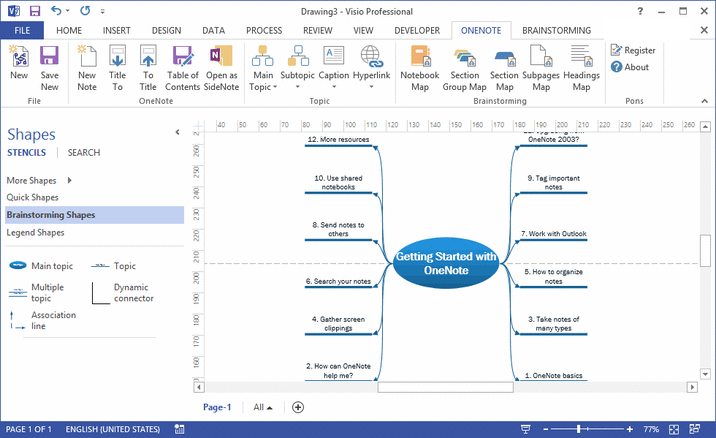Click the Redo icon in quick access toolbar
Screen dimensions: 716x438
pyautogui.click(x=85, y=11)
